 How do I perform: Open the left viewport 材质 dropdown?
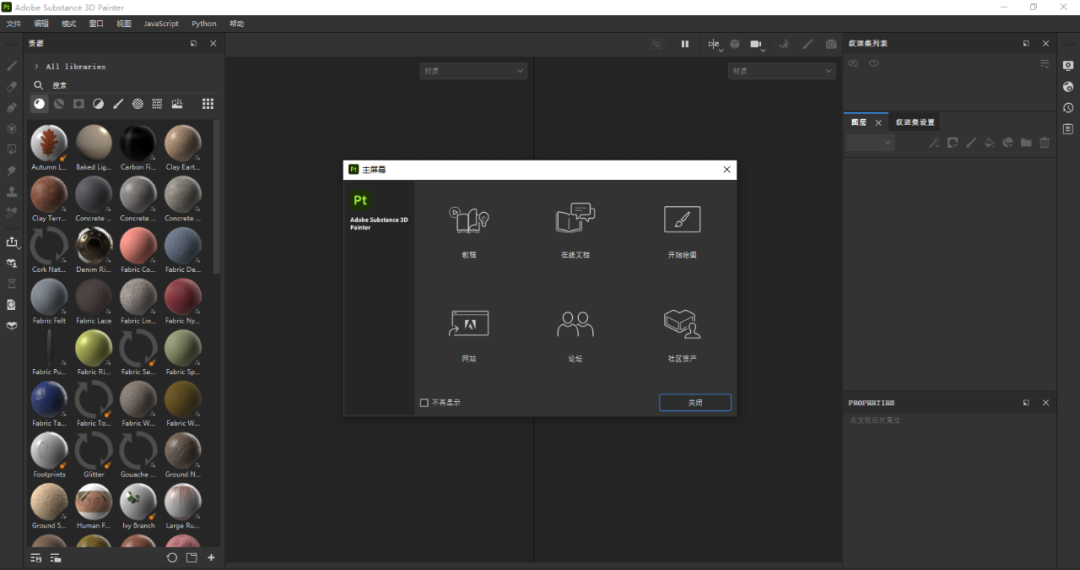[x=473, y=71]
